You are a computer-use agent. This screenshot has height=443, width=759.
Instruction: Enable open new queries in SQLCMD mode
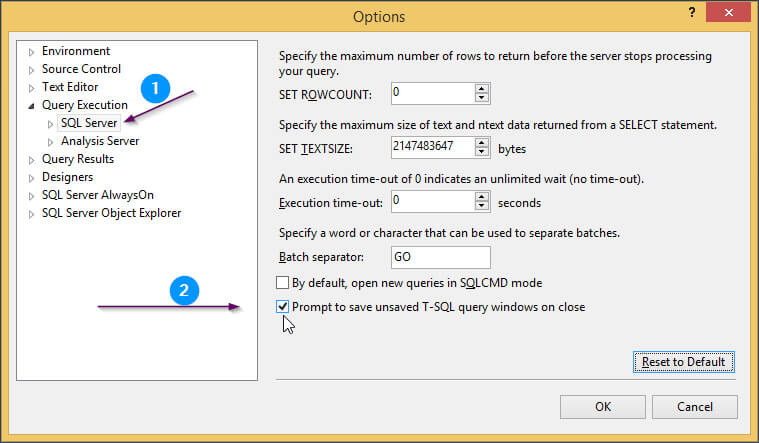tap(282, 282)
